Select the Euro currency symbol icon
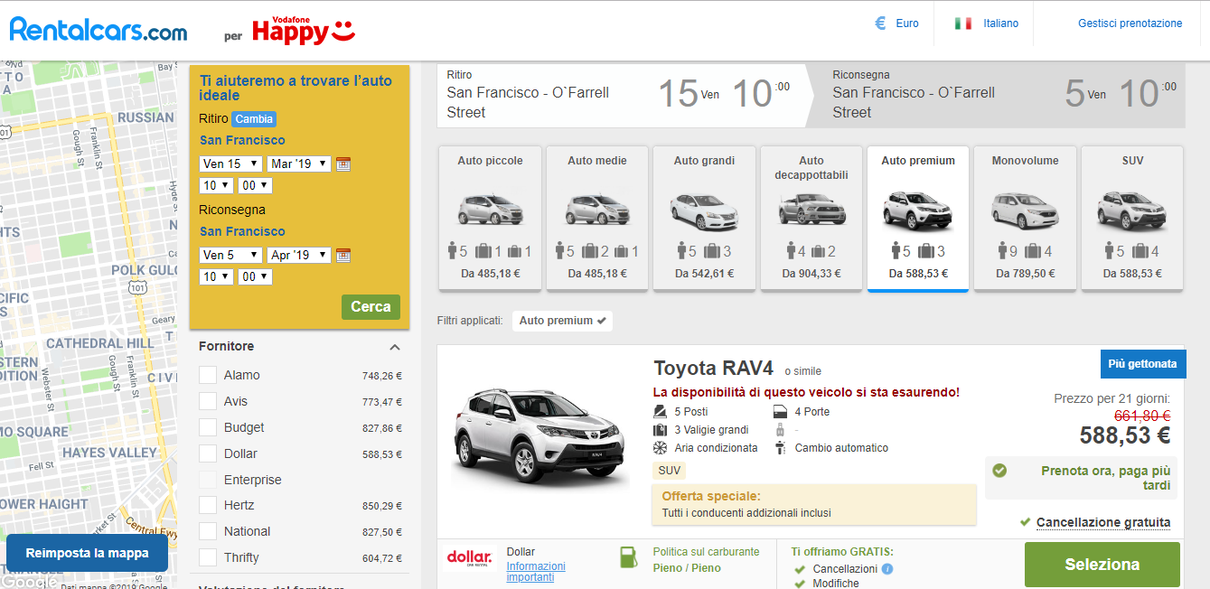This screenshot has height=589, width=1210. click(881, 23)
